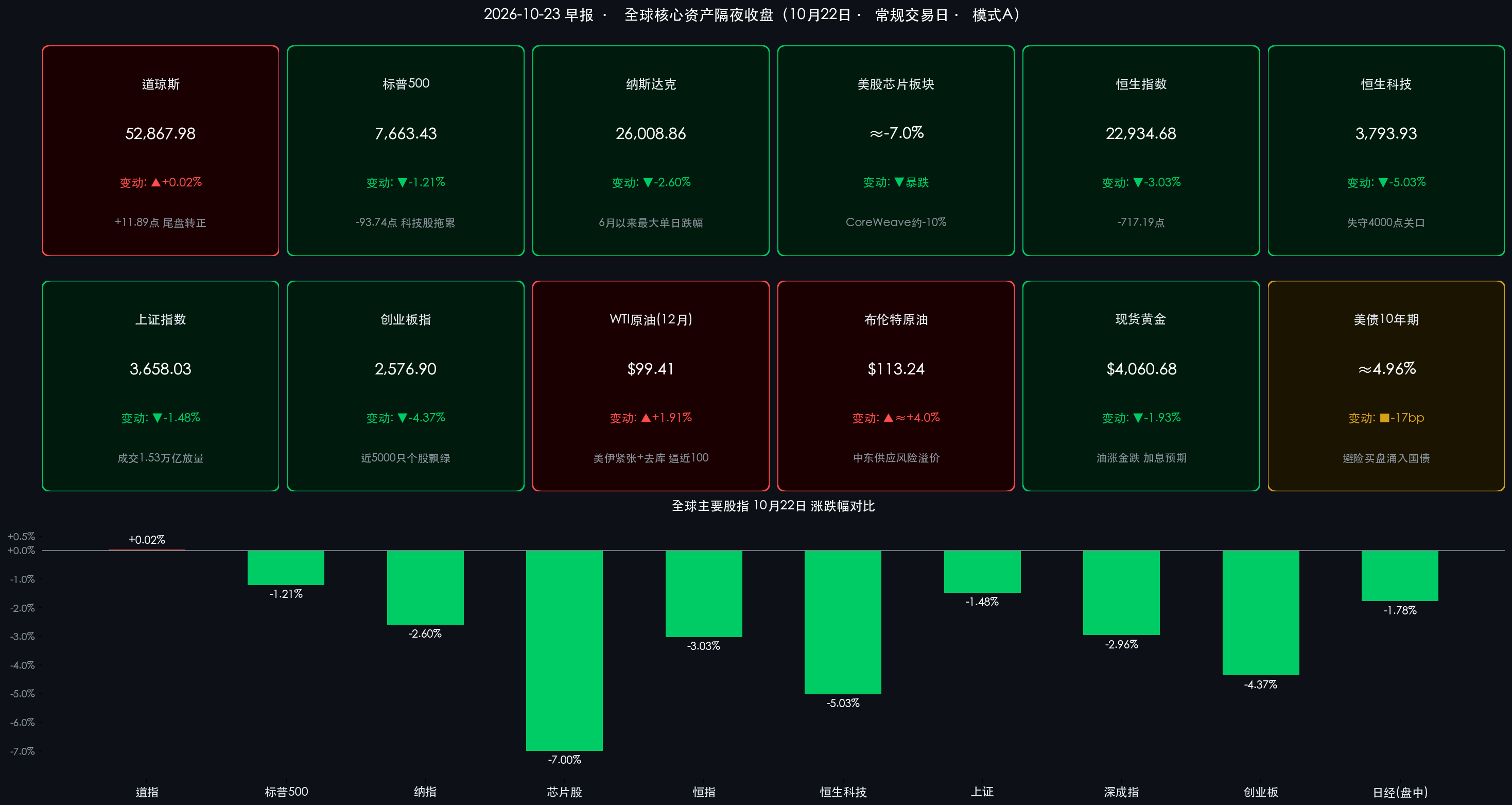Click the 纳指 bar at -2.60%

(425, 588)
